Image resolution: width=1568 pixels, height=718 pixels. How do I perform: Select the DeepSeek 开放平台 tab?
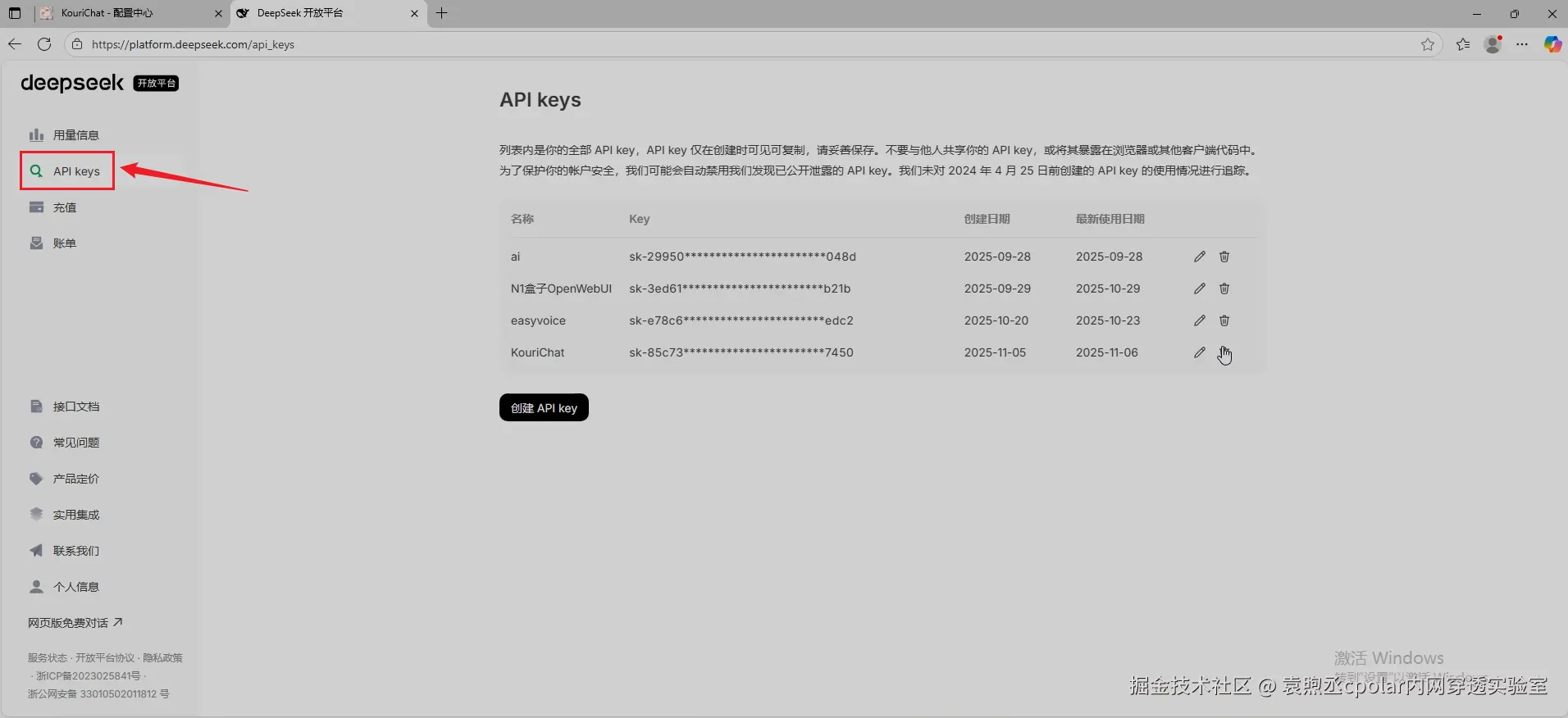[329, 13]
